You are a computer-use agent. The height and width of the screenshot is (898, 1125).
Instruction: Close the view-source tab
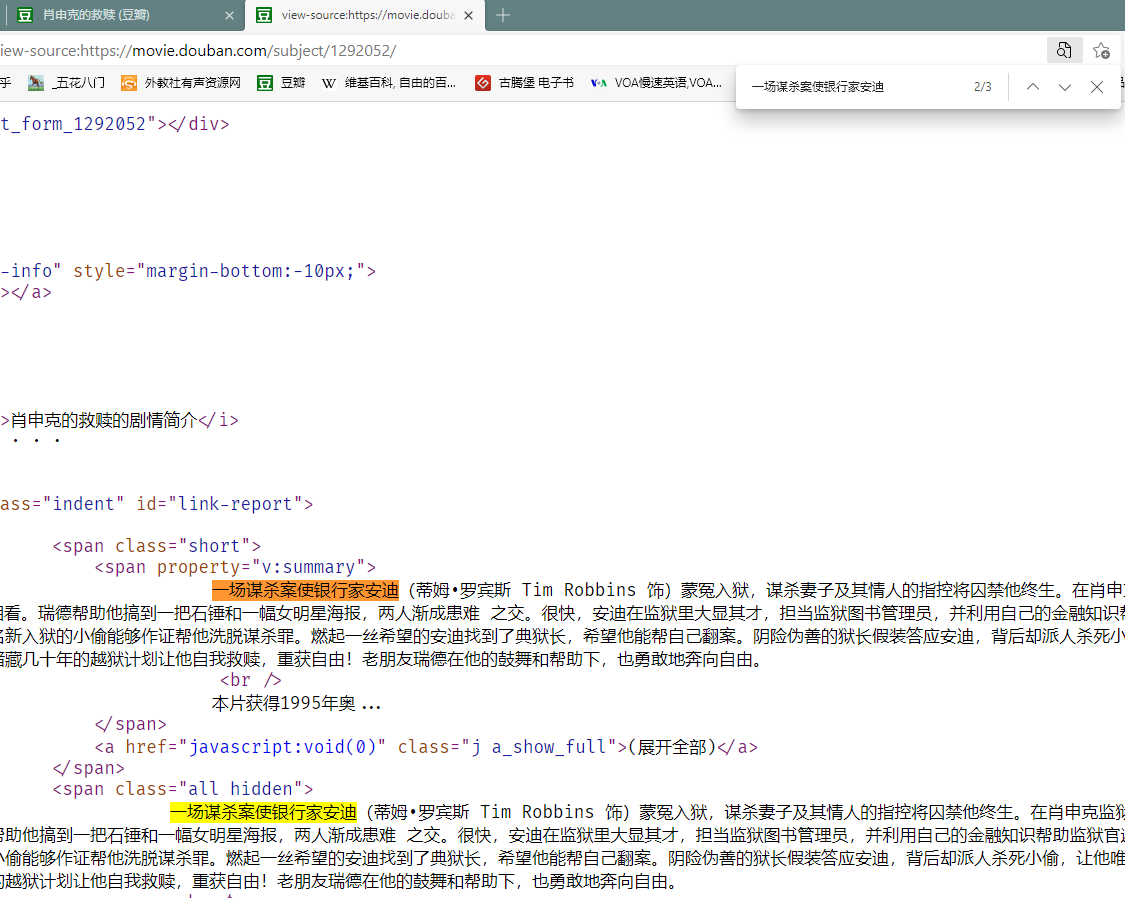click(x=469, y=15)
